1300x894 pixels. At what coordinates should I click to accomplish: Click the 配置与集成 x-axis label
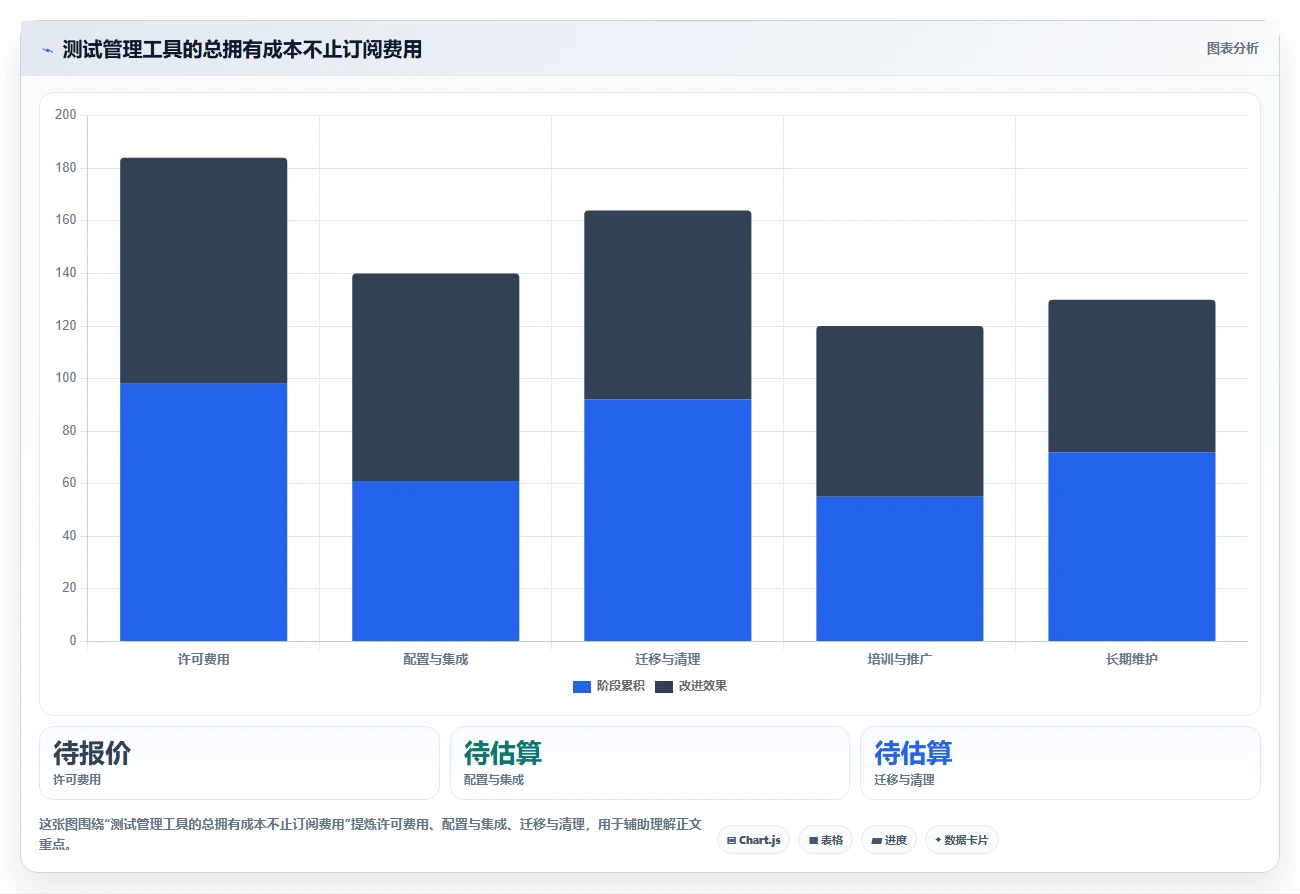[435, 659]
